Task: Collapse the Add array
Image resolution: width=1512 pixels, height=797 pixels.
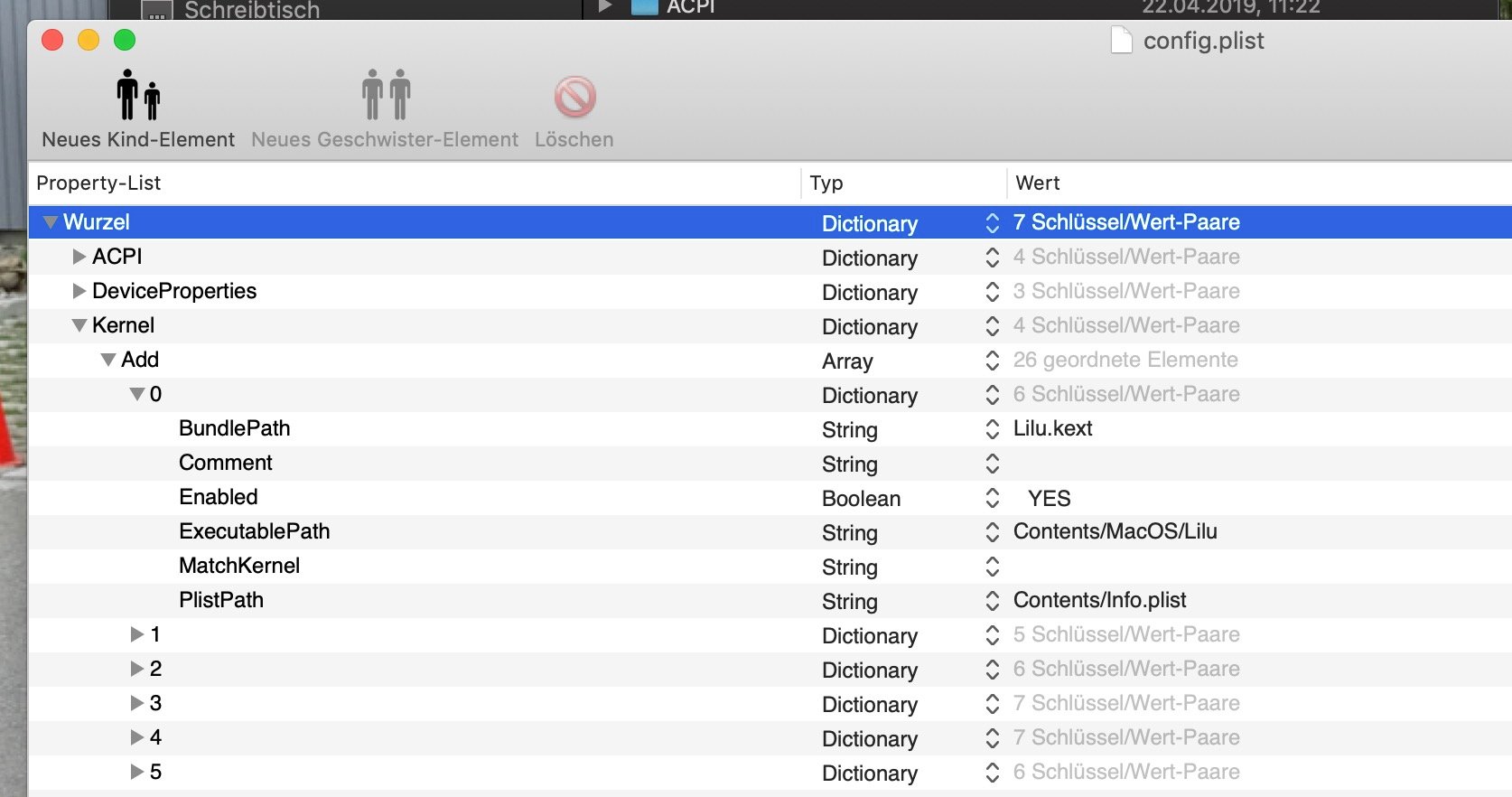Action: click(x=108, y=360)
